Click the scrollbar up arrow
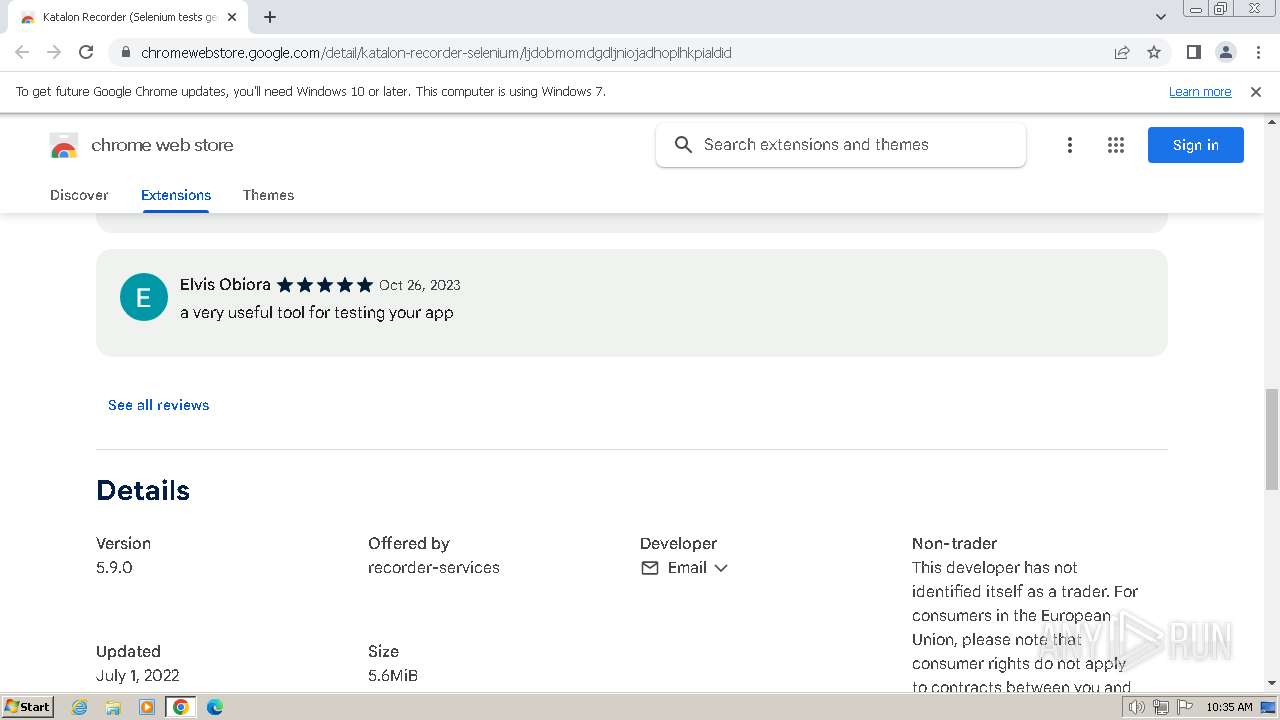1280x720 pixels. 1272,121
